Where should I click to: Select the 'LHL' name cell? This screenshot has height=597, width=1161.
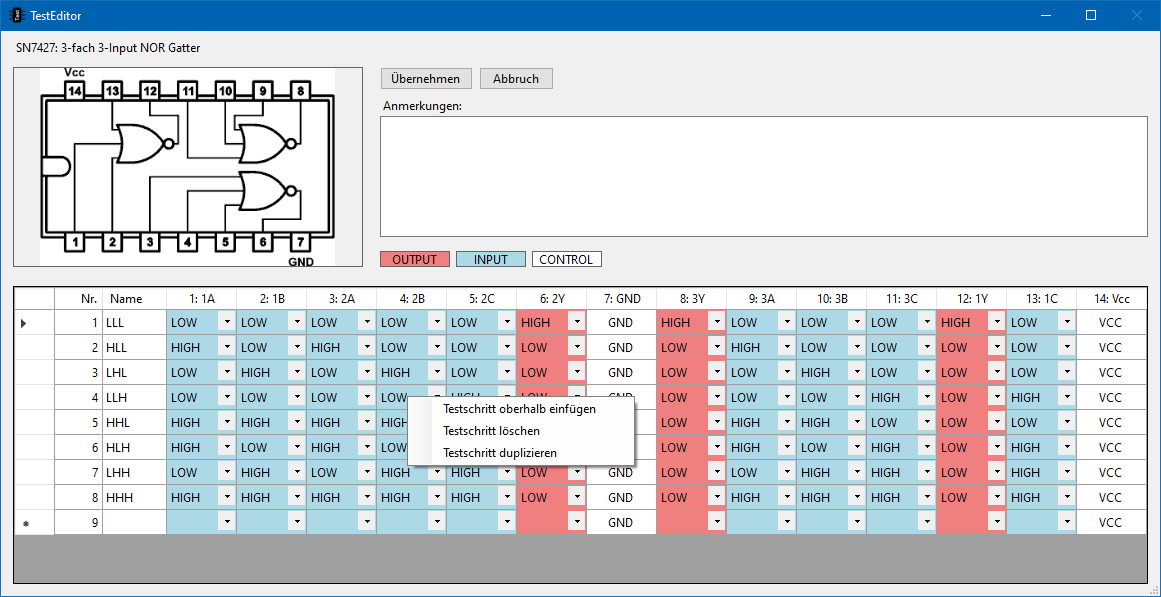pyautogui.click(x=134, y=373)
